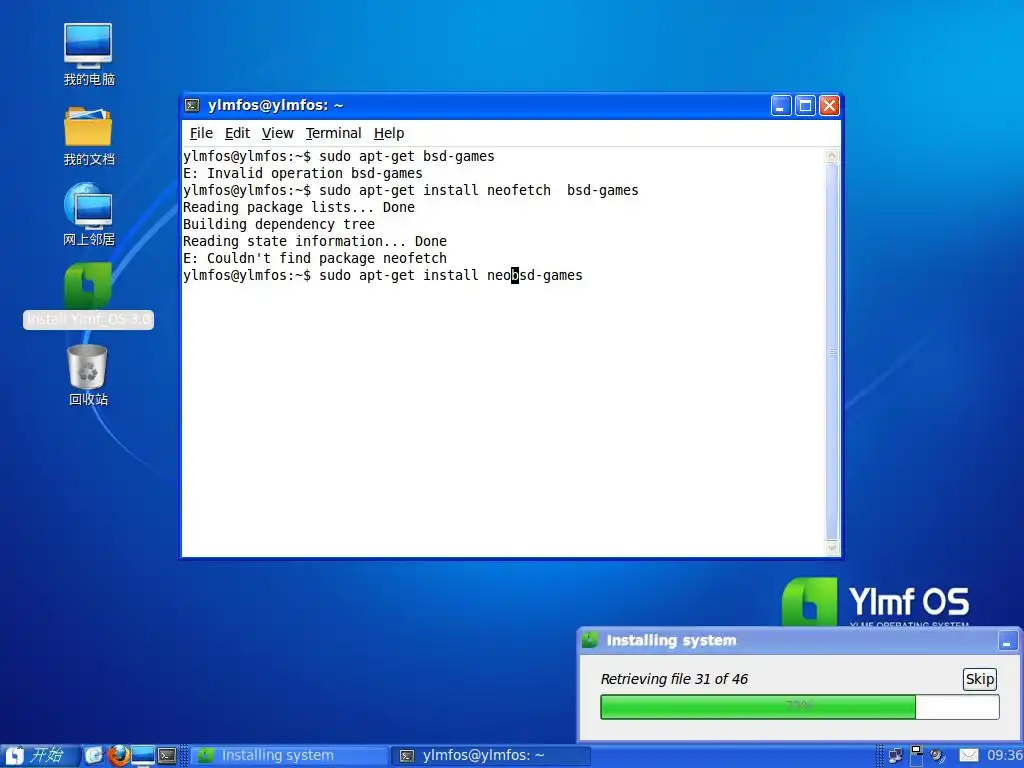Click the show desktop monitor taskbar icon
The height and width of the screenshot is (768, 1024).
[142, 756]
